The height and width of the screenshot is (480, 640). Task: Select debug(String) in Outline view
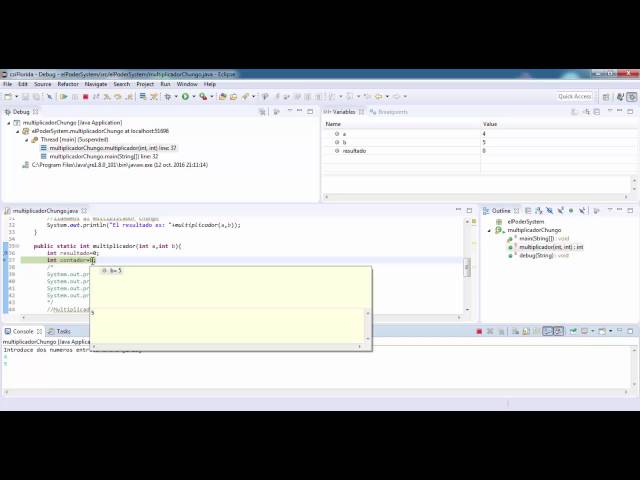(538, 256)
